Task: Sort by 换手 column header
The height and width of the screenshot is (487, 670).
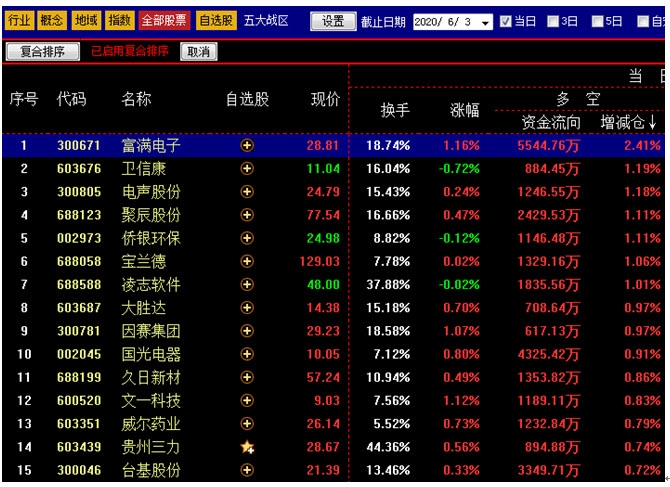Action: coord(395,110)
